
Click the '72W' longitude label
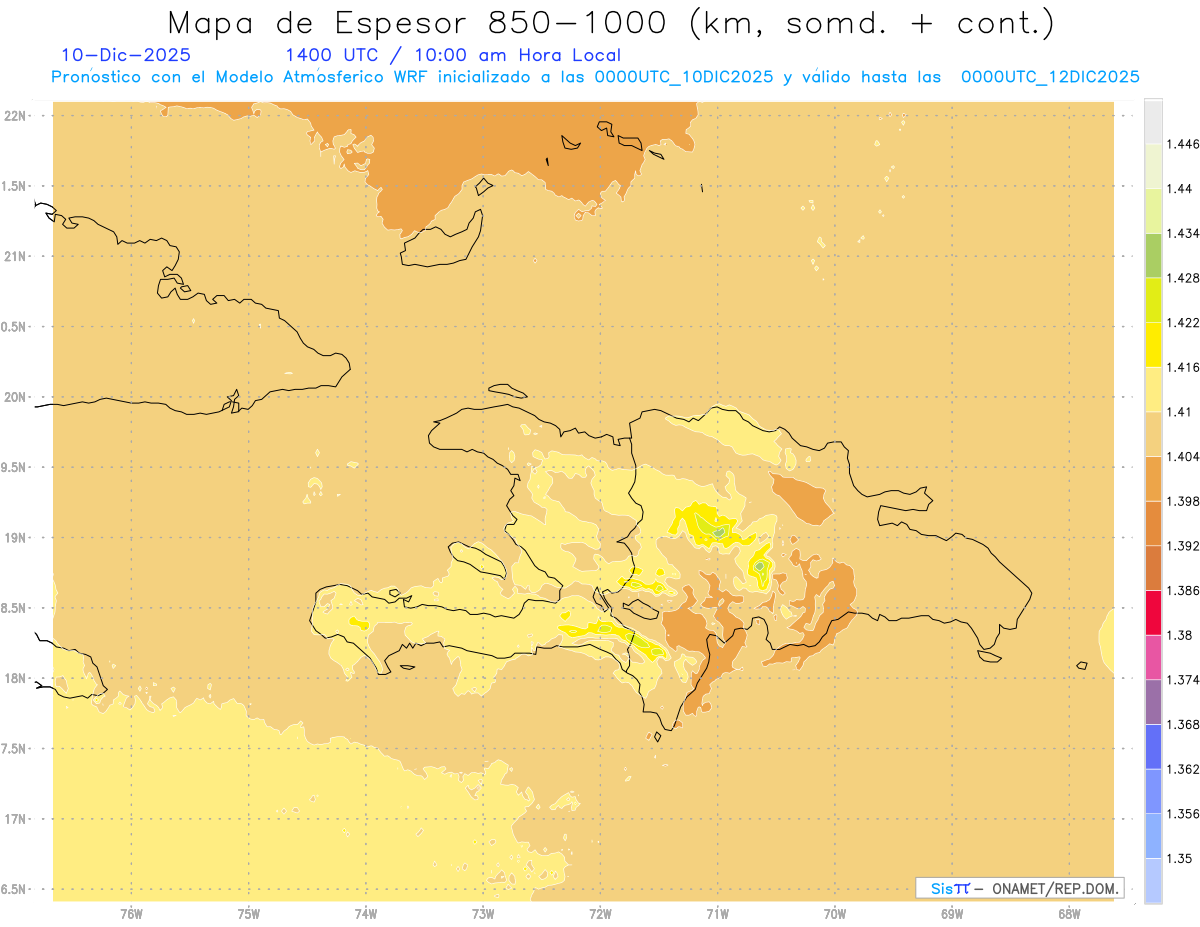point(600,915)
